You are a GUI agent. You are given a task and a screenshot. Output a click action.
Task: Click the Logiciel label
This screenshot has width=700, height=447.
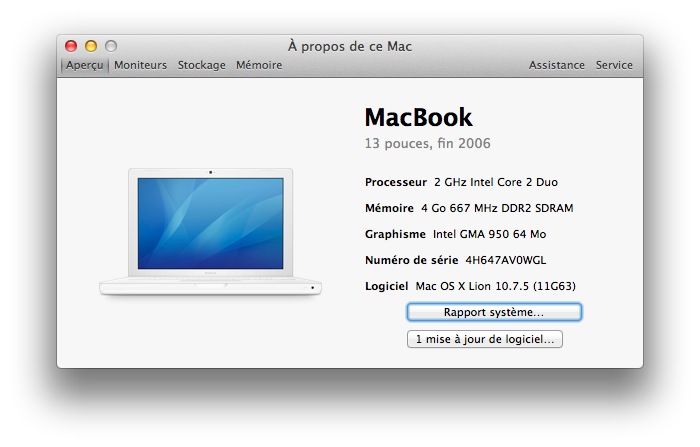(387, 286)
